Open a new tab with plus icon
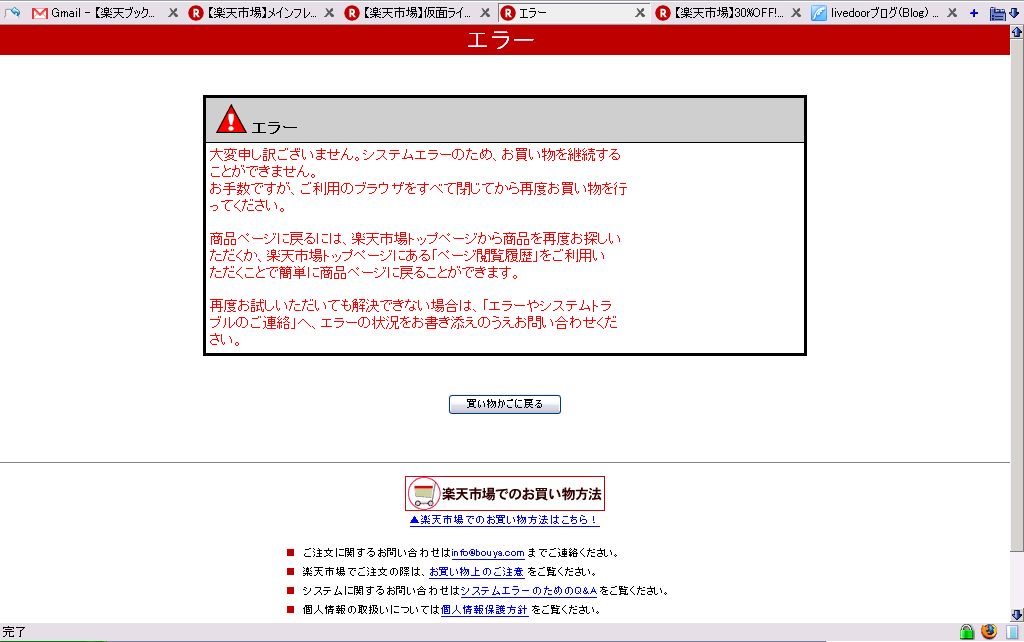The width and height of the screenshot is (1024, 642). click(x=974, y=13)
